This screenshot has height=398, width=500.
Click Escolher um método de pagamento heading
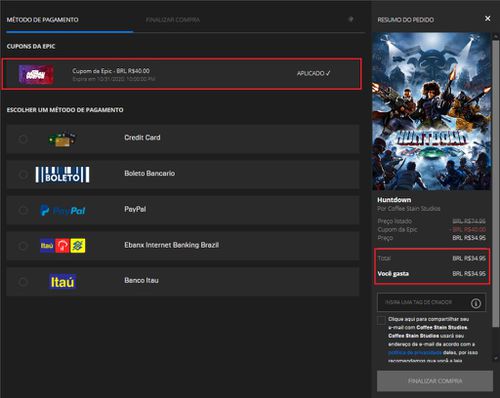click(65, 110)
